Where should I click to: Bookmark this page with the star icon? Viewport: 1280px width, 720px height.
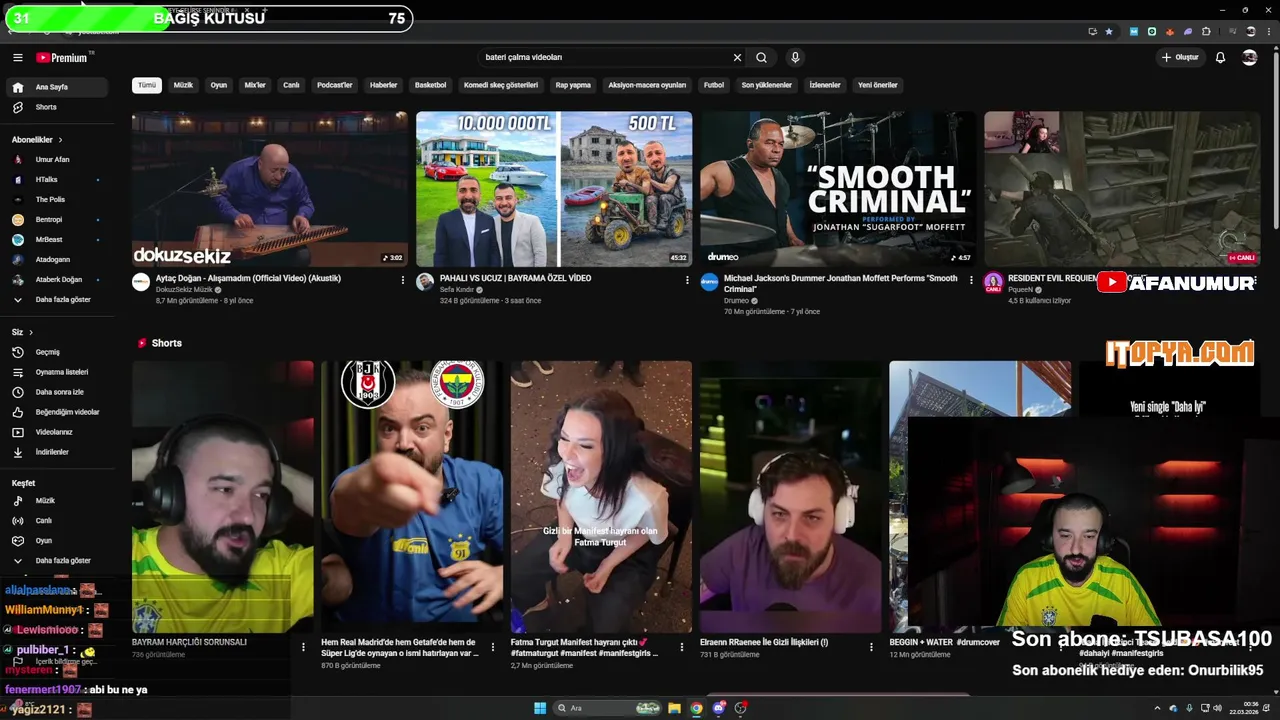[x=1109, y=32]
